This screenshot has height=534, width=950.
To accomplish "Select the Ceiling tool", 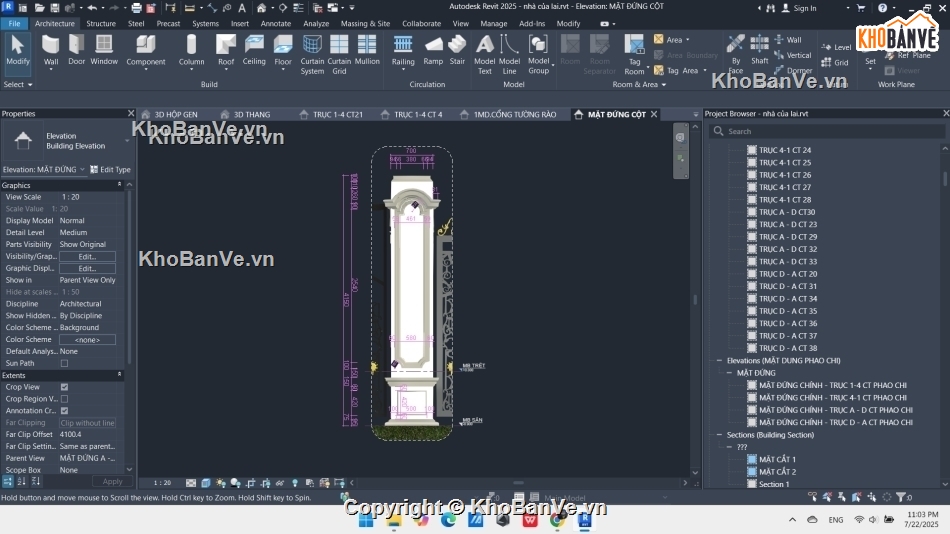I will [x=254, y=50].
